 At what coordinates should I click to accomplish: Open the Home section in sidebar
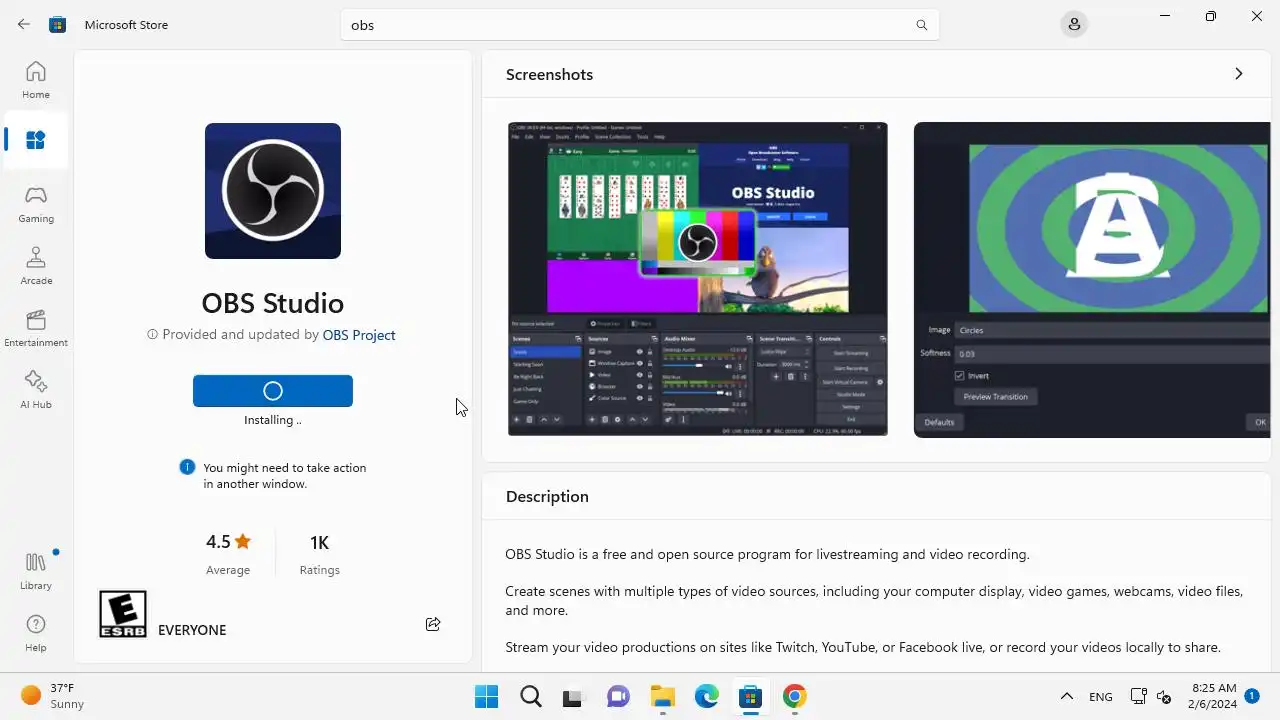pos(36,80)
